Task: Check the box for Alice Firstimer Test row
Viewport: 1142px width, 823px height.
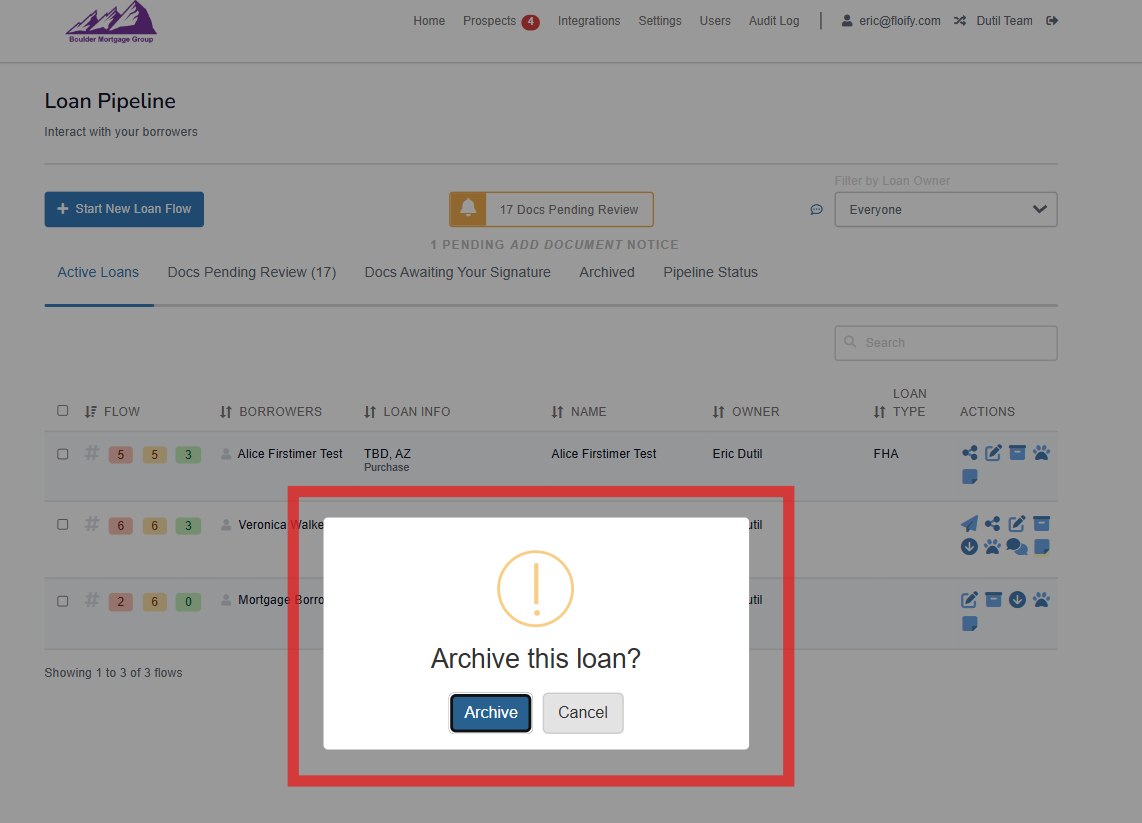Action: pos(63,454)
